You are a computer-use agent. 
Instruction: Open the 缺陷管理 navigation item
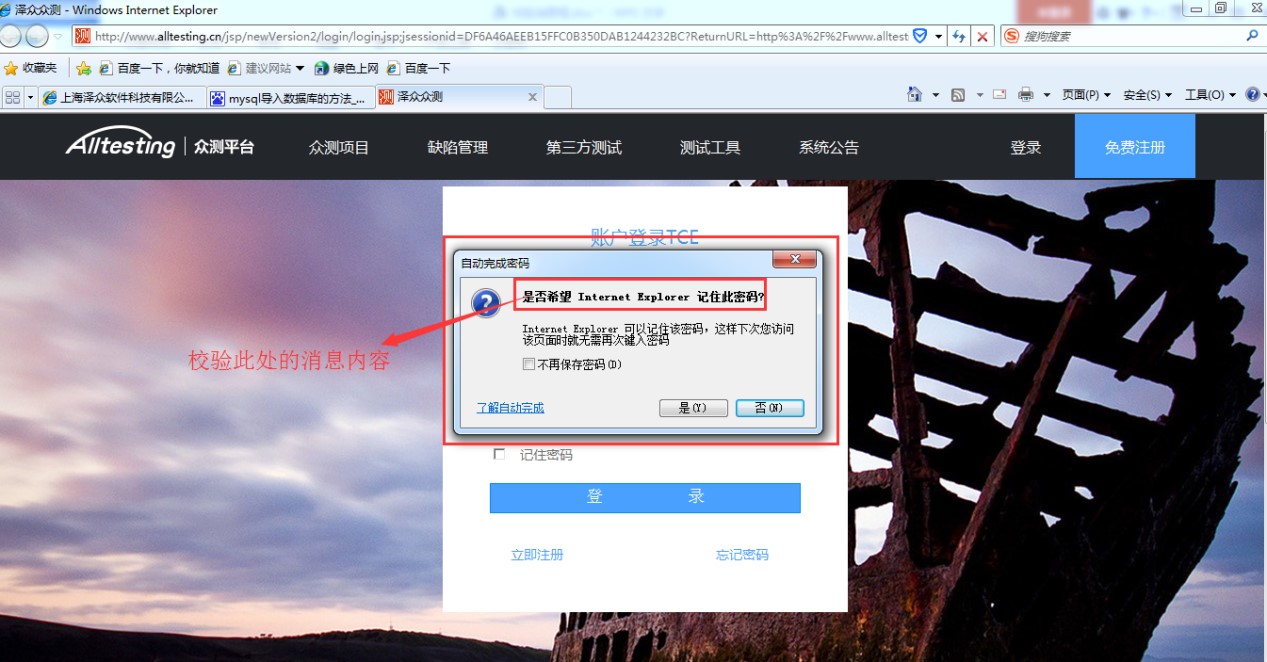[458, 147]
